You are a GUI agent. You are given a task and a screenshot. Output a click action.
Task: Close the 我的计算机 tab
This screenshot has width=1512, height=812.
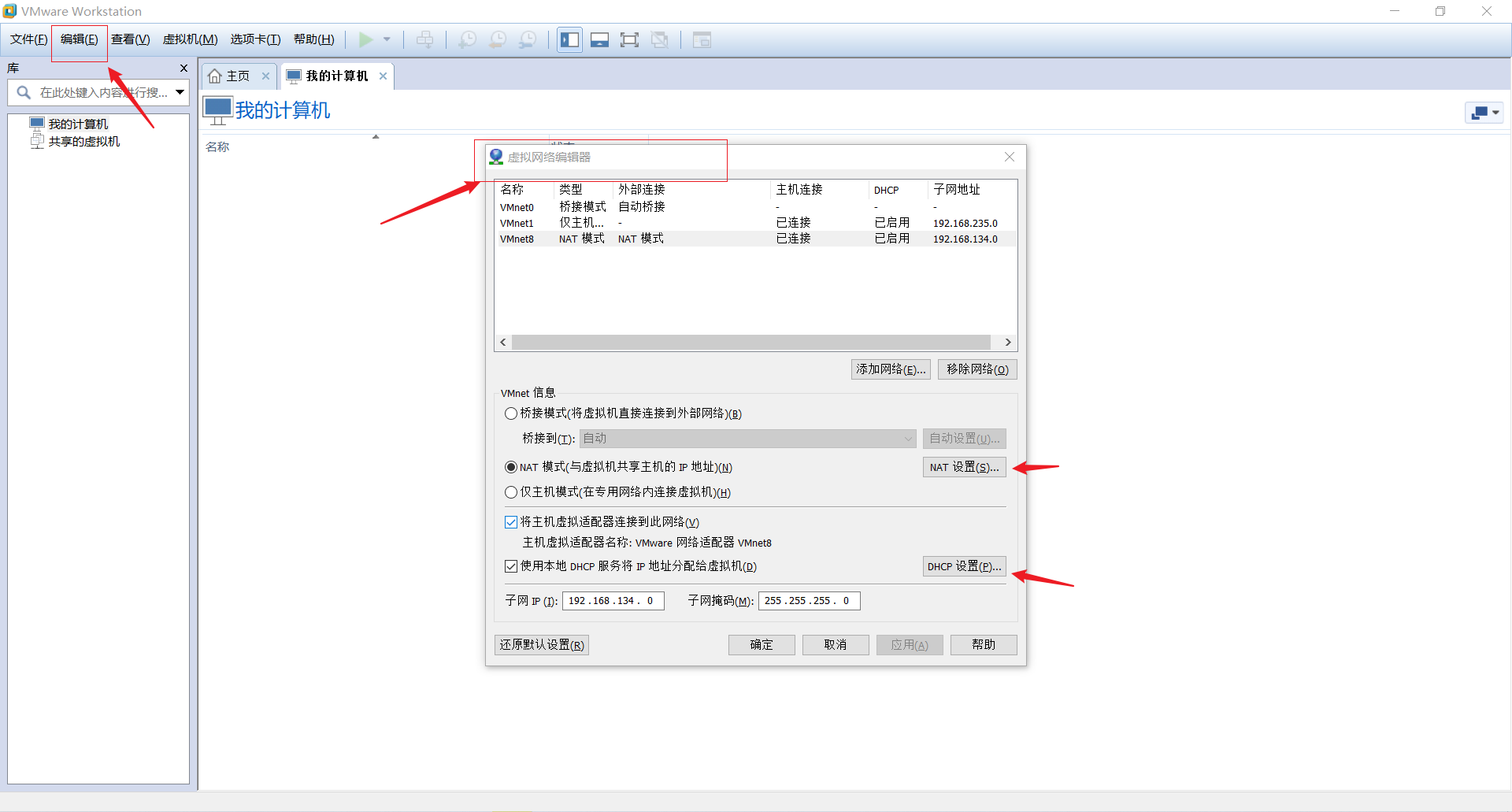(383, 76)
